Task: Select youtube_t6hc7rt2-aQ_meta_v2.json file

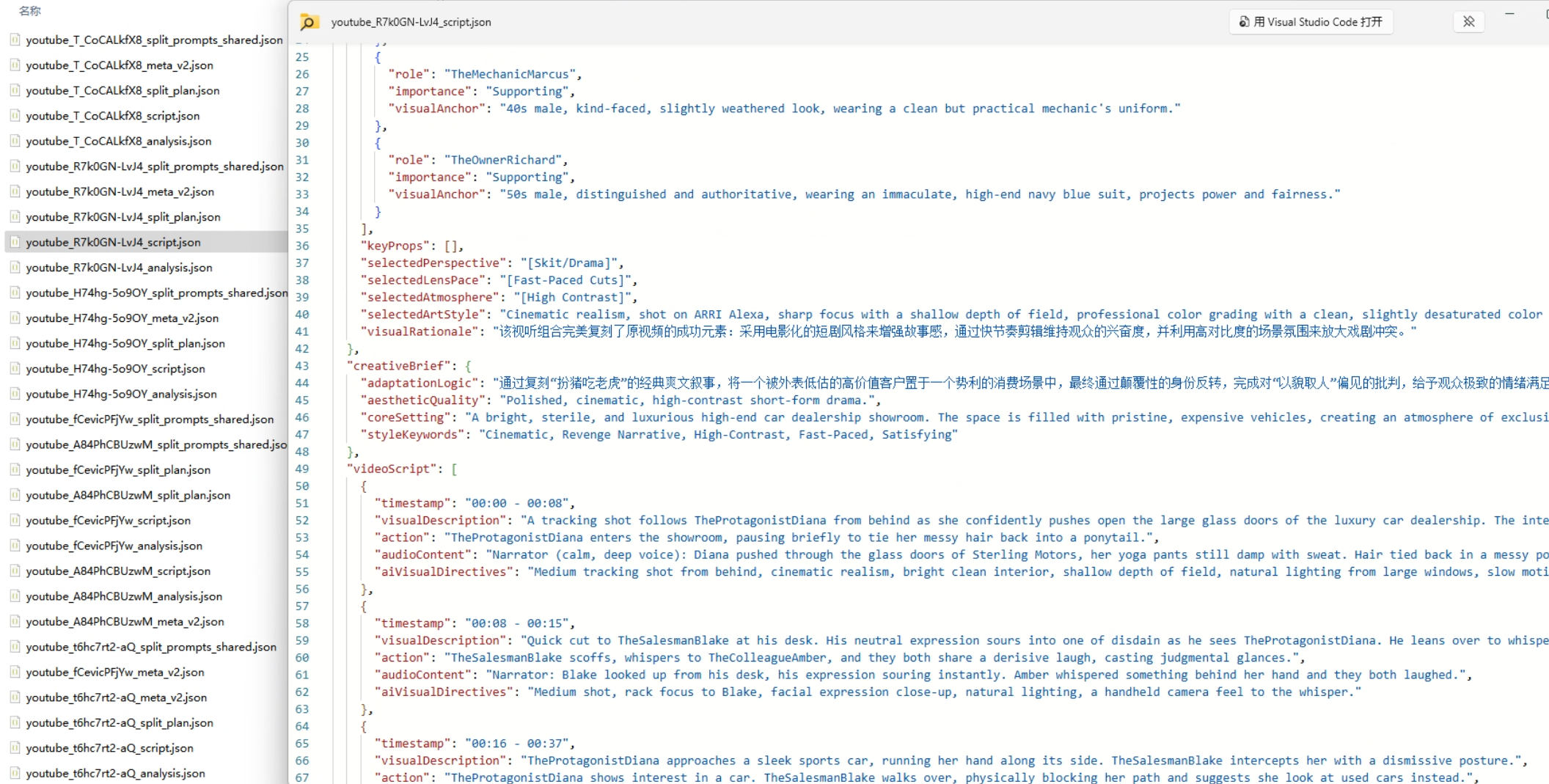Action: click(x=116, y=697)
